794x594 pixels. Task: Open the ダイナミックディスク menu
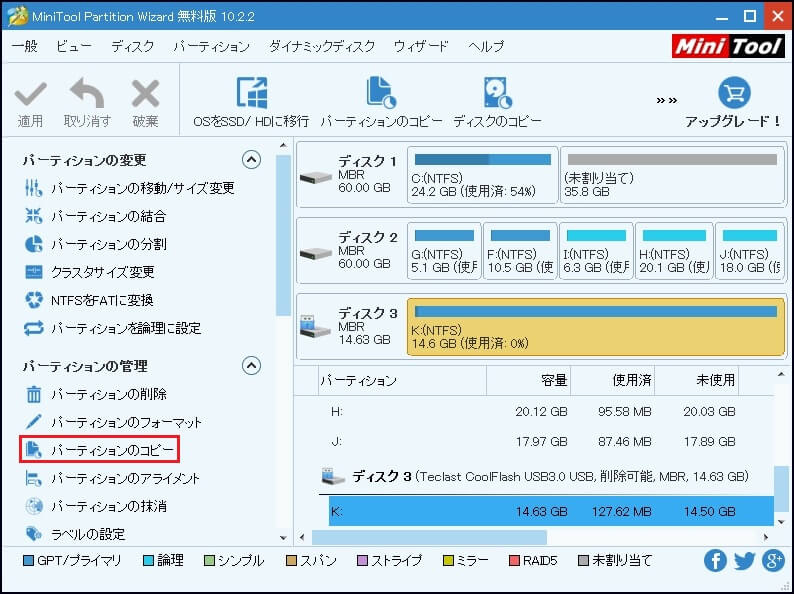click(322, 46)
